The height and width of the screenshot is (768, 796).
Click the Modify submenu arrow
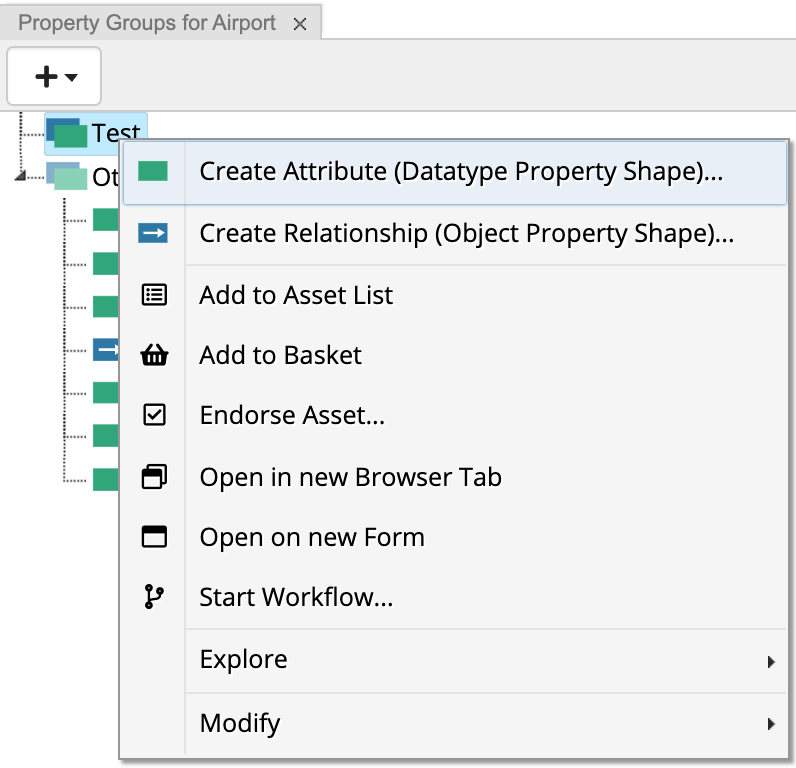tap(771, 724)
